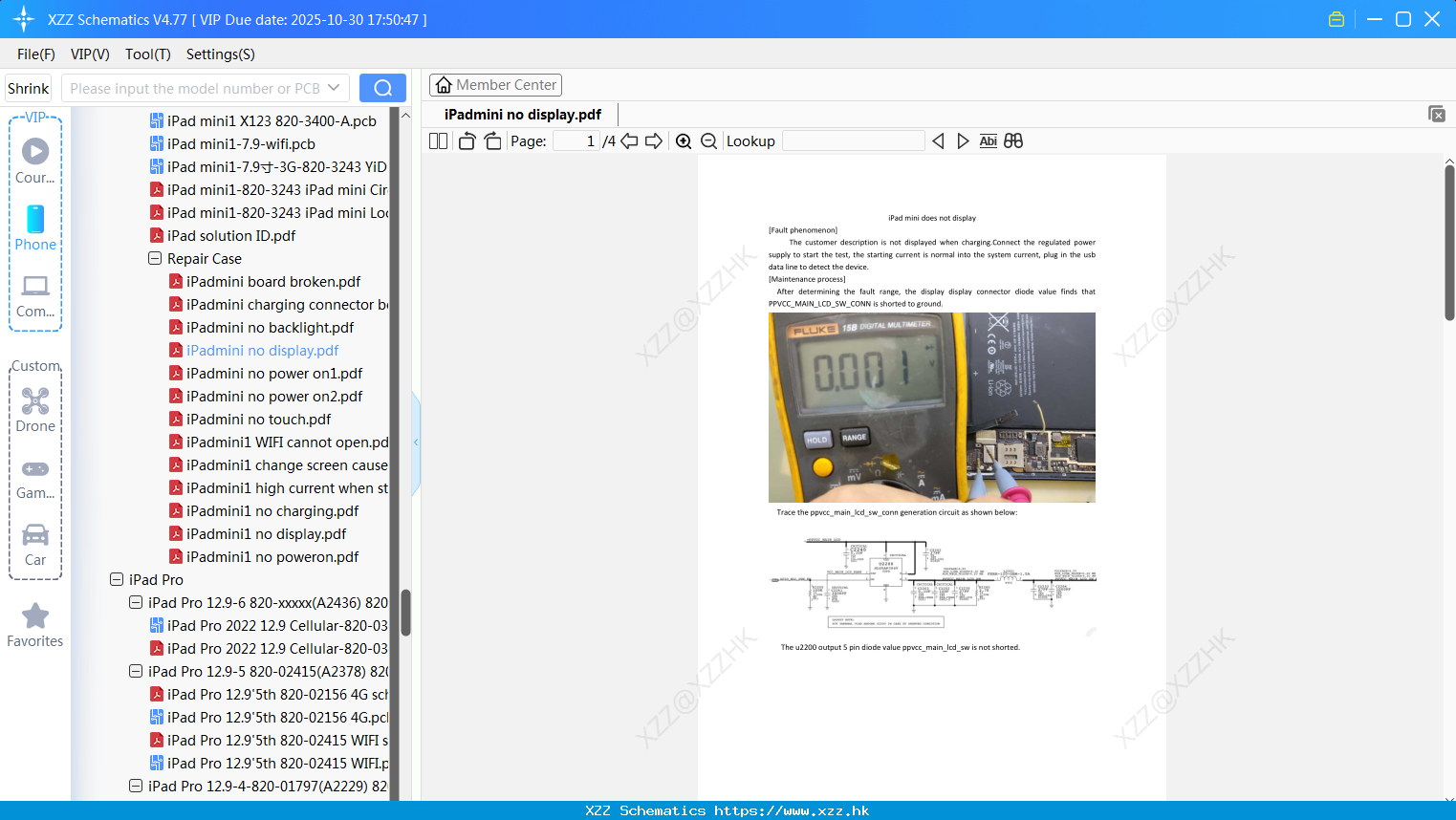Click the multimeter photo in PDF

coord(932,407)
